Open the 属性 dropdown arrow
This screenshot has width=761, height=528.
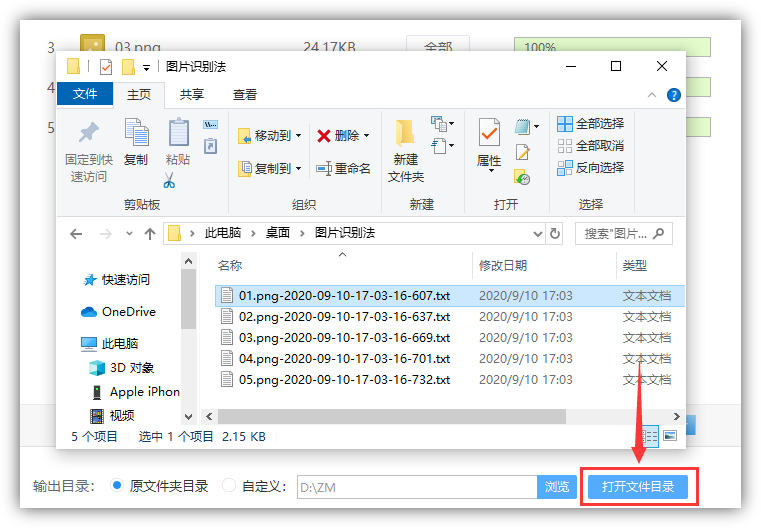click(x=491, y=170)
